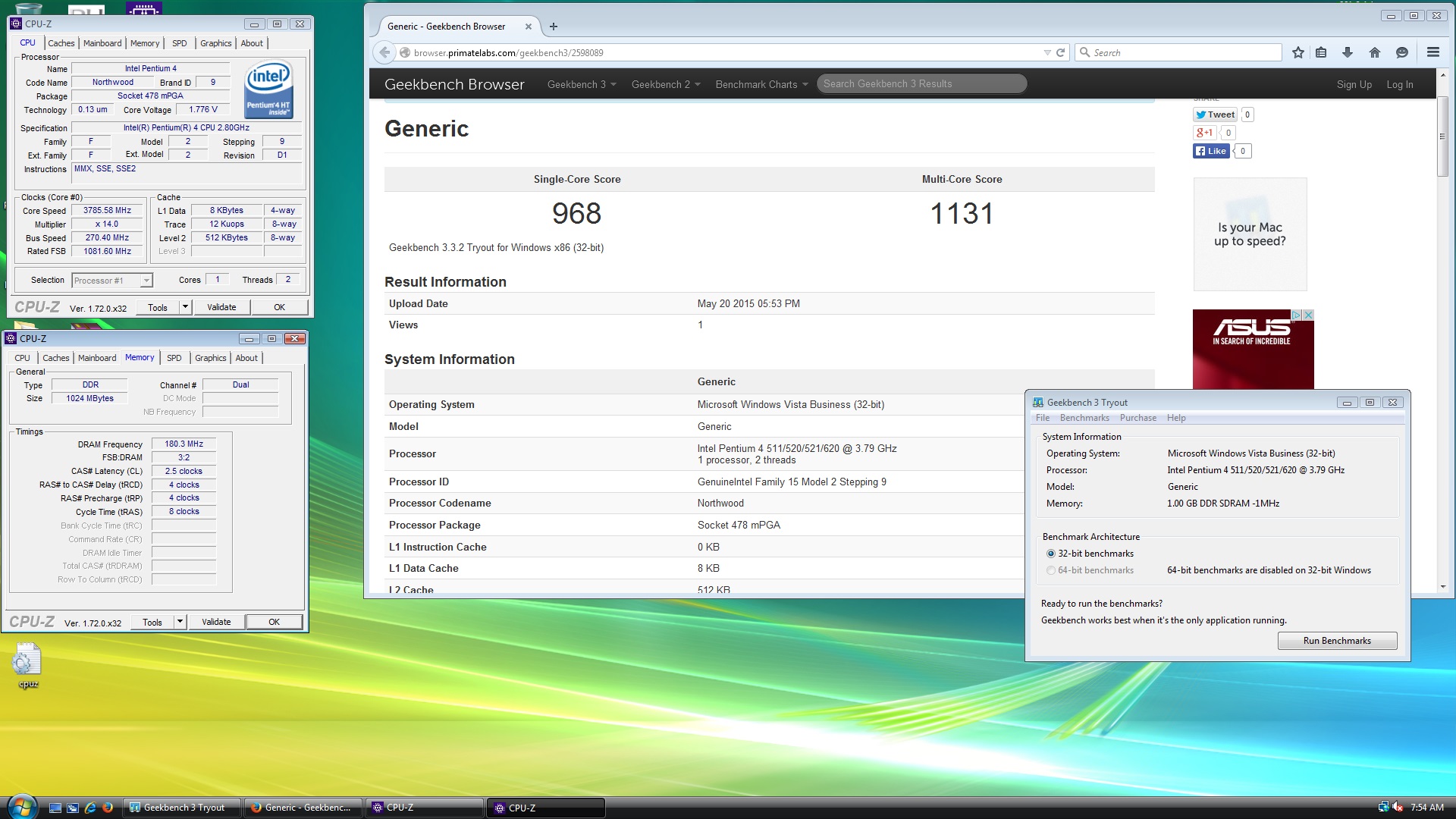The width and height of the screenshot is (1456, 819).
Task: Click the Switch Between Windows quick launch icon
Action: pyautogui.click(x=73, y=808)
